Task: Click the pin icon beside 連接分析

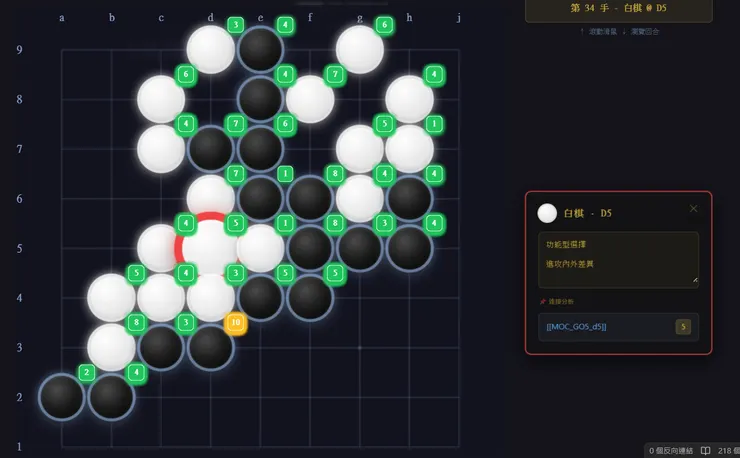Action: click(x=543, y=301)
